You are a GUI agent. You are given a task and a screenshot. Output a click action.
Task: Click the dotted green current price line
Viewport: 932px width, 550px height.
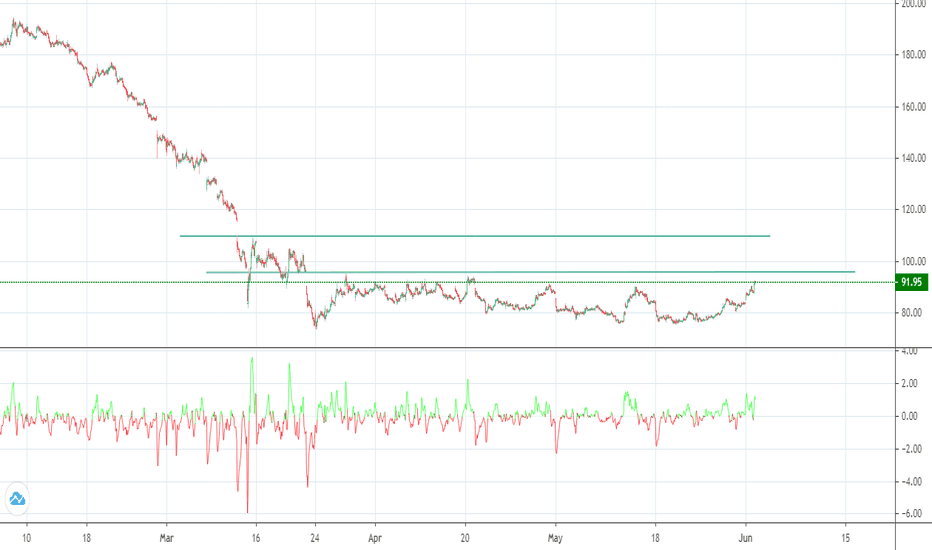(x=447, y=282)
